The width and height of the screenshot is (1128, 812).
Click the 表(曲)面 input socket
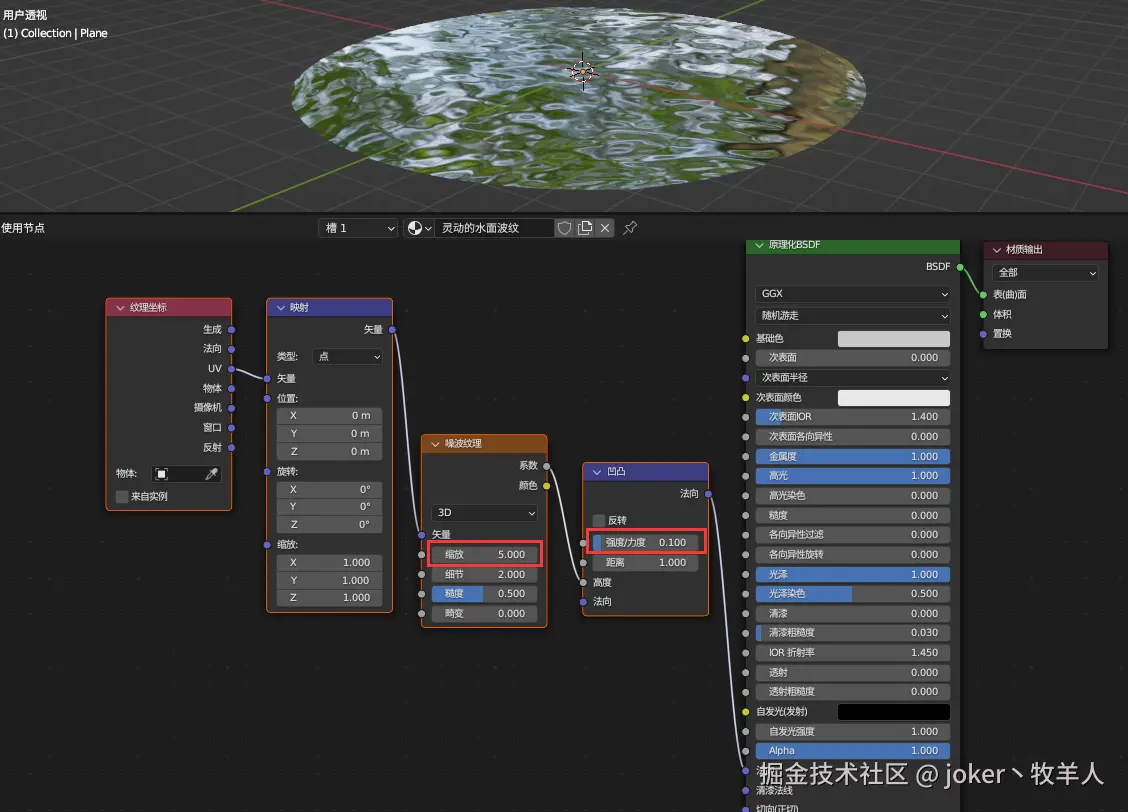click(x=983, y=295)
